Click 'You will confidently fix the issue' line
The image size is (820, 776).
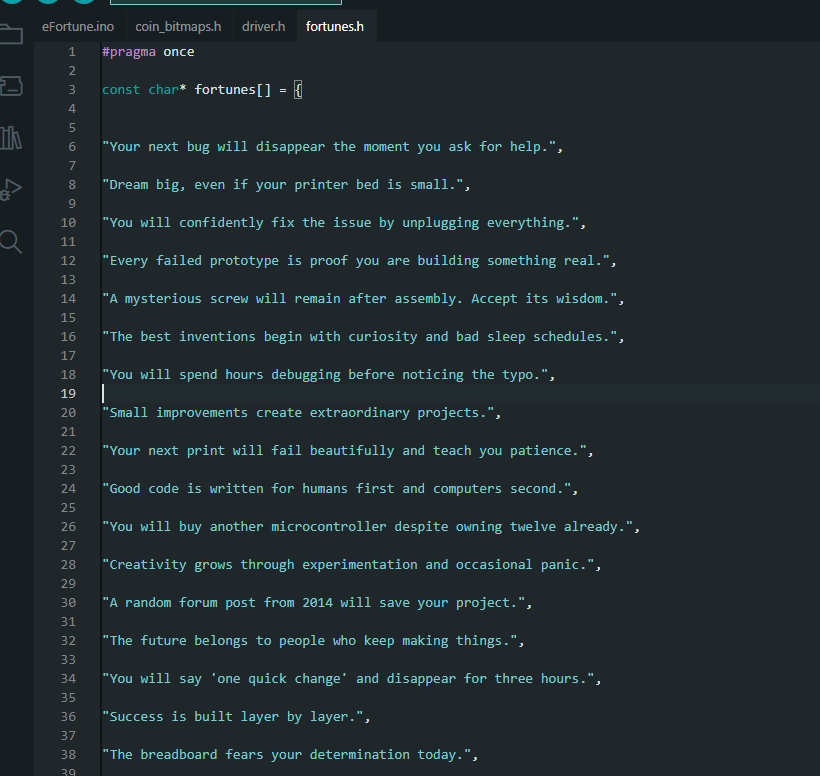[x=344, y=223]
